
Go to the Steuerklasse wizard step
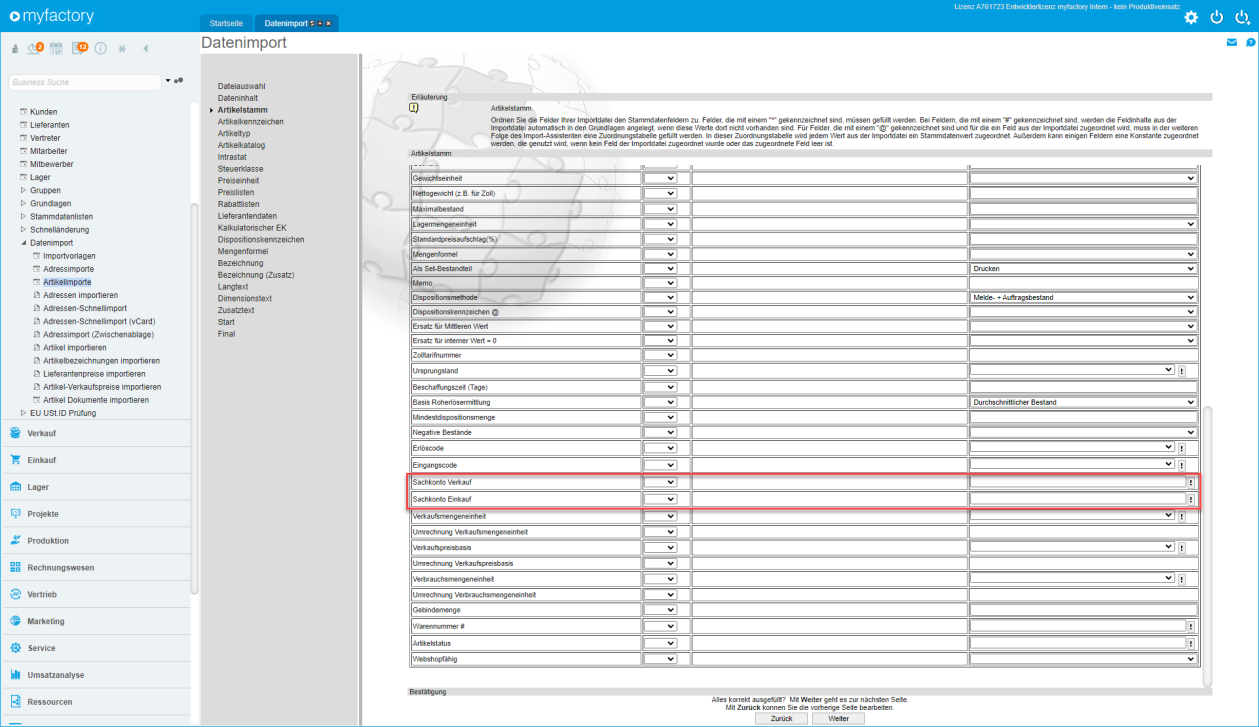coord(240,169)
